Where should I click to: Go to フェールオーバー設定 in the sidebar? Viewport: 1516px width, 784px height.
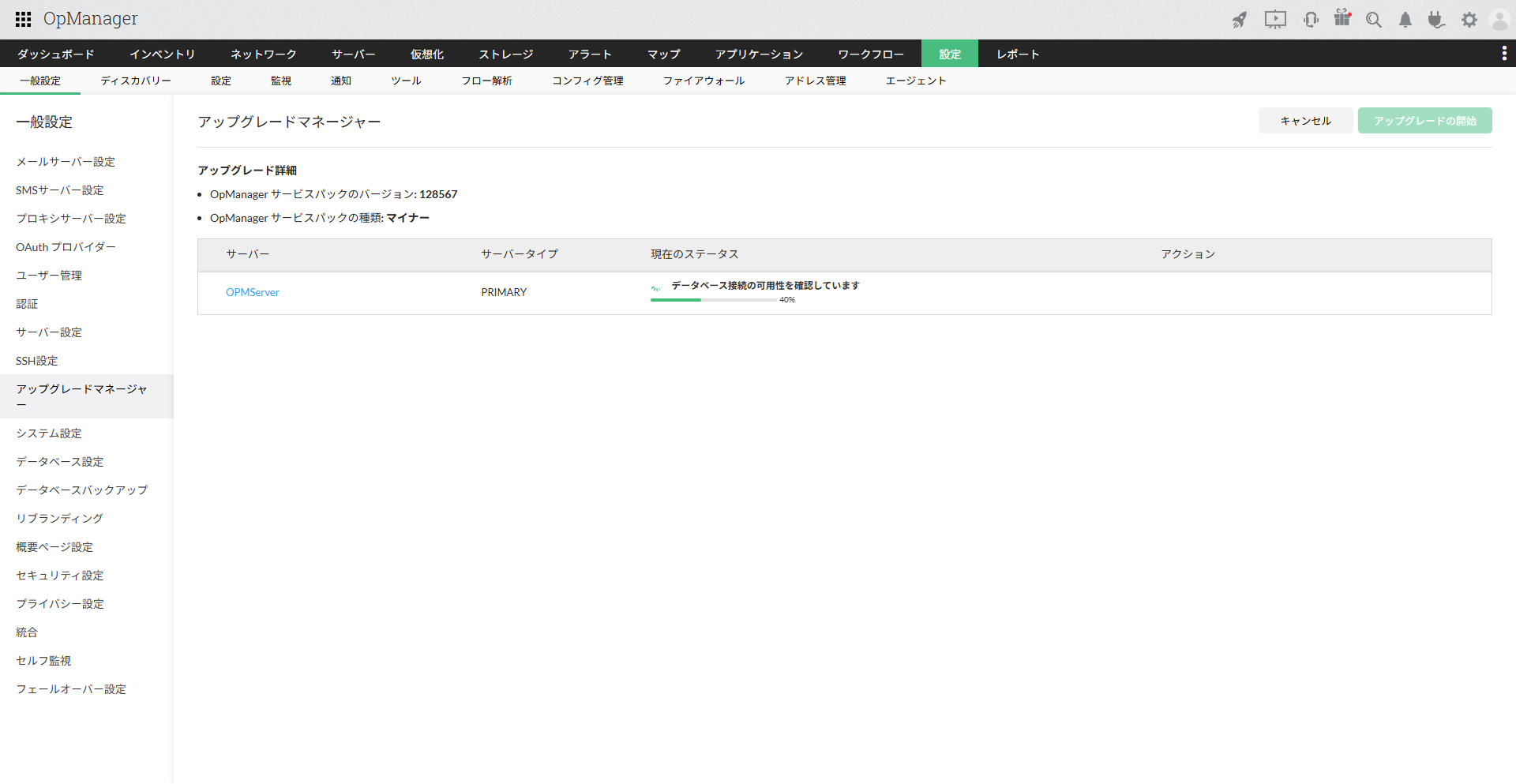(87, 689)
